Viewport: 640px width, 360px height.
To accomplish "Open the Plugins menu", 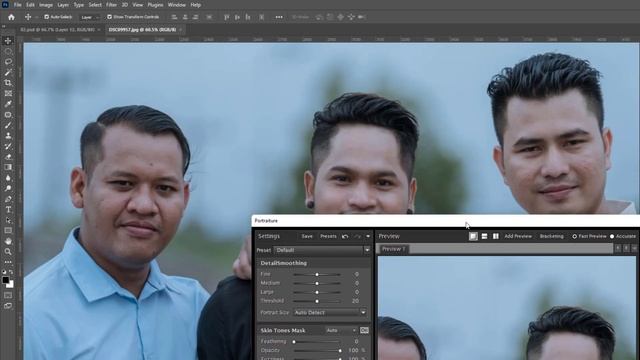I will 155,5.
